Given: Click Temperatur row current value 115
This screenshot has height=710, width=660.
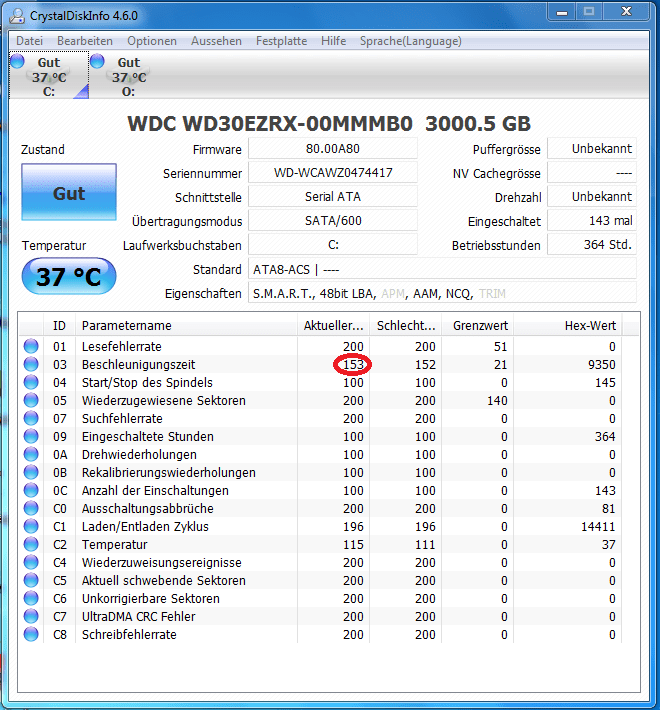Looking at the screenshot, I should tap(353, 545).
